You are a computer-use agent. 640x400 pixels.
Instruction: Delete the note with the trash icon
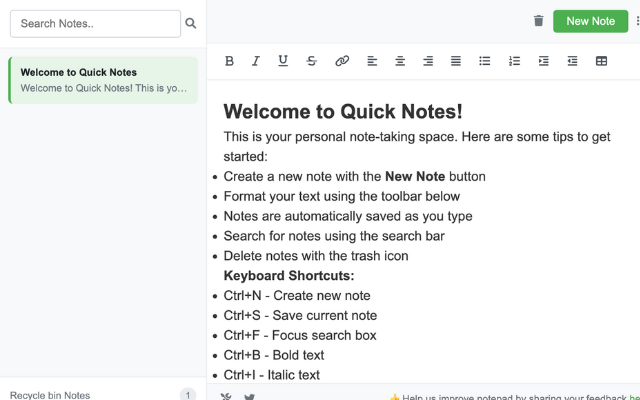(x=539, y=21)
